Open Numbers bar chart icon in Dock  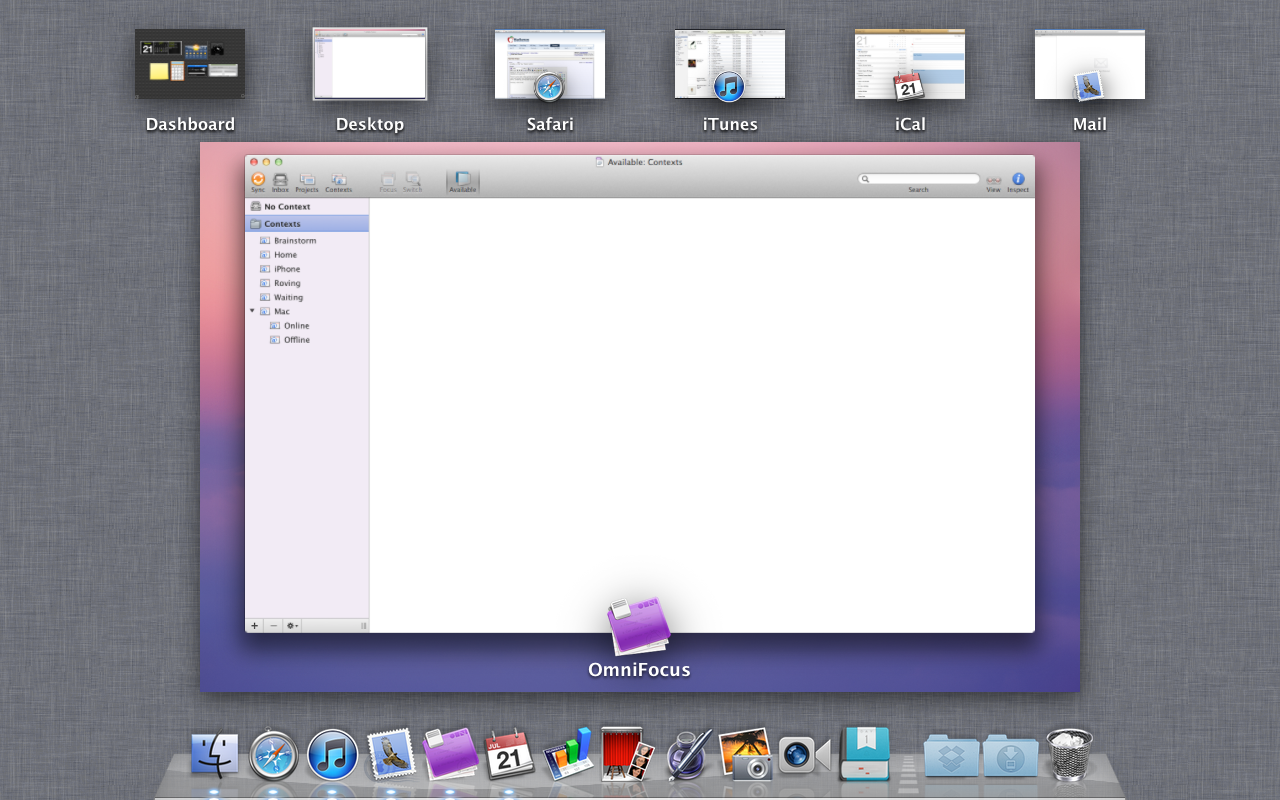pos(568,754)
